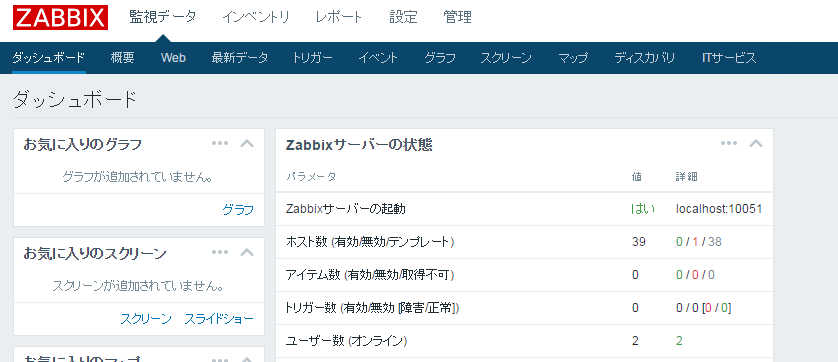Switch to the トリガー tab
838x362 pixels.
tap(313, 58)
